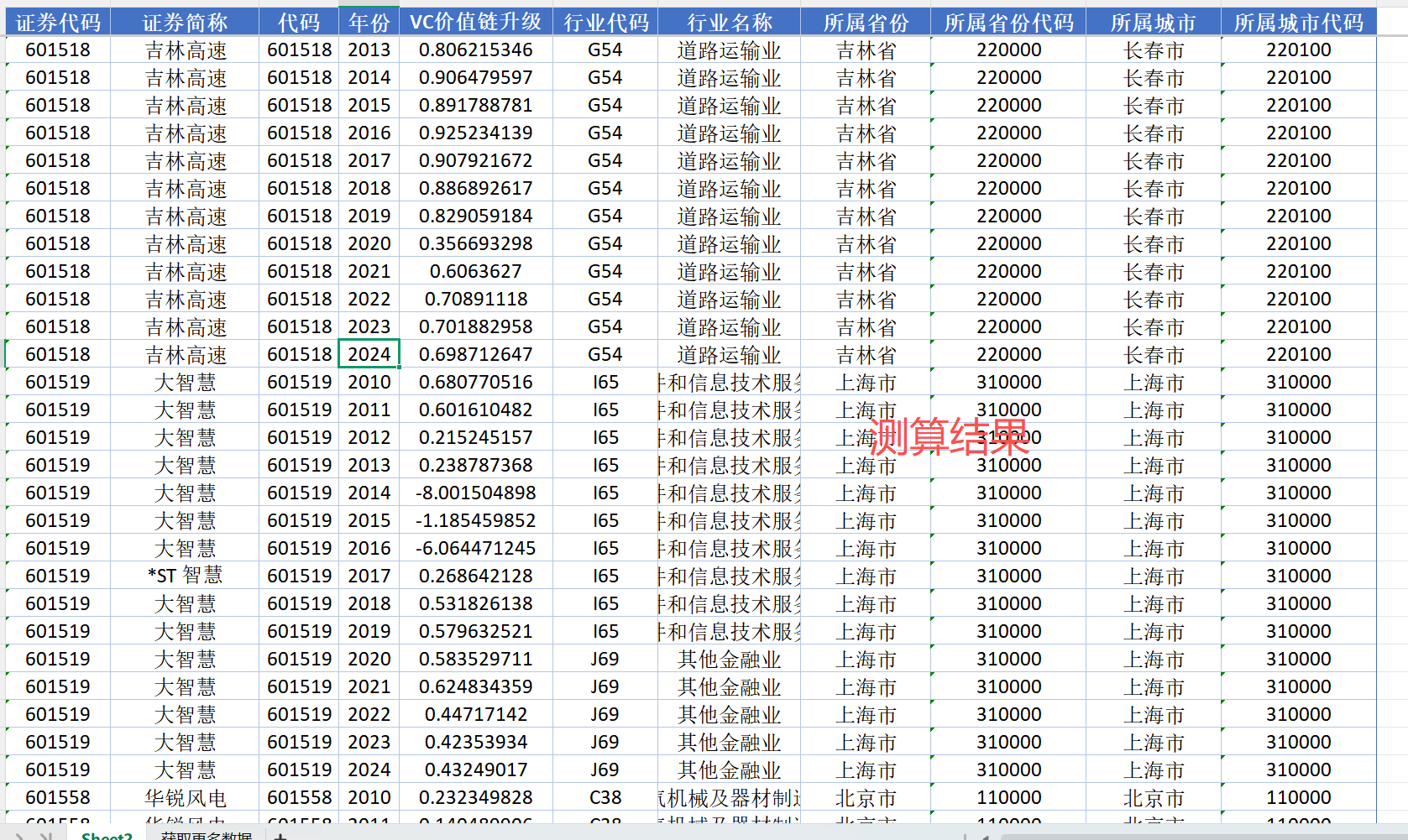Click city code 220100 in 吉林高速 2017 row
1408x840 pixels.
pos(1299,161)
